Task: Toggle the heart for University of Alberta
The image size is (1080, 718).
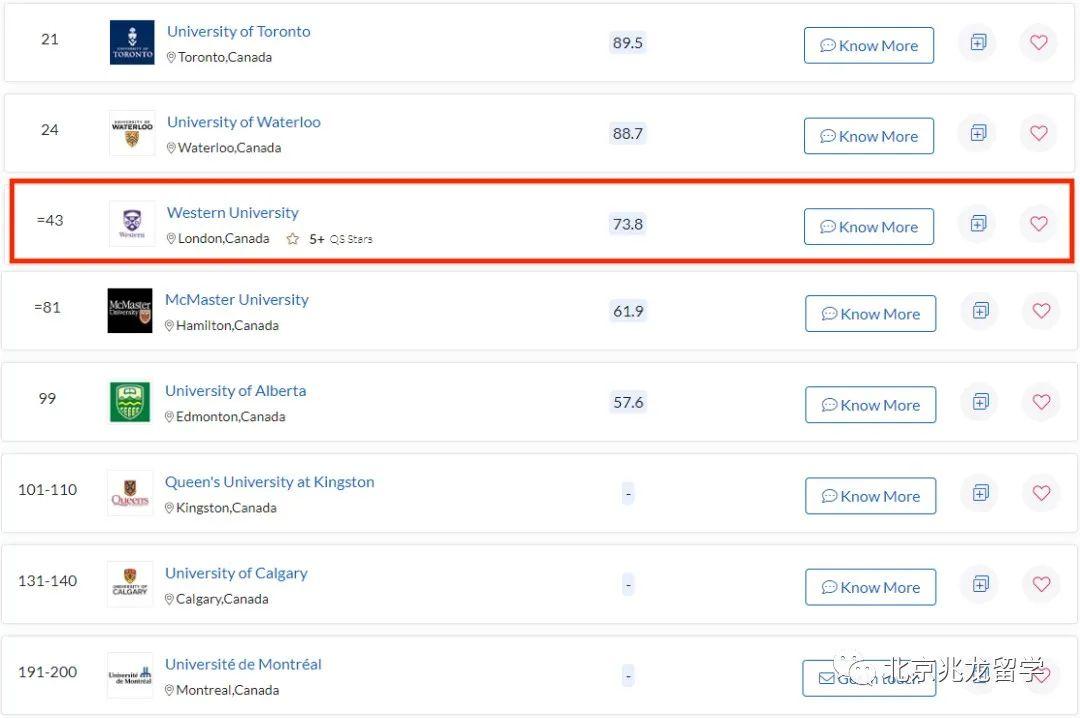Action: [x=1041, y=402]
